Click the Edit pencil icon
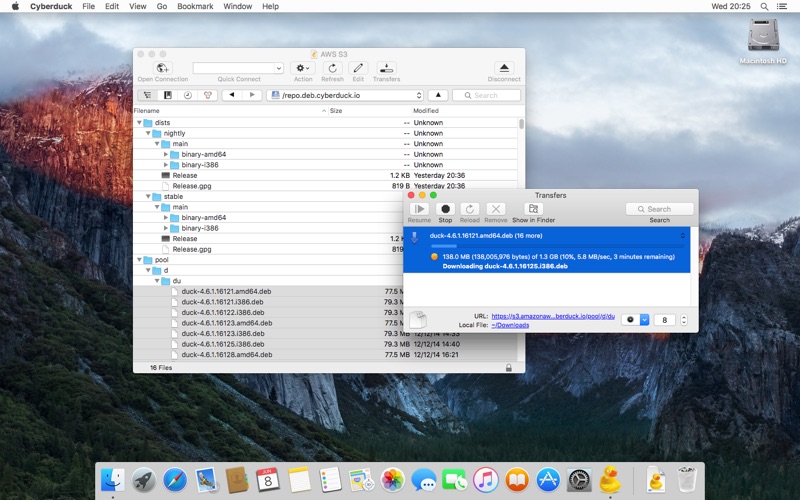The image size is (800, 500). click(x=358, y=69)
